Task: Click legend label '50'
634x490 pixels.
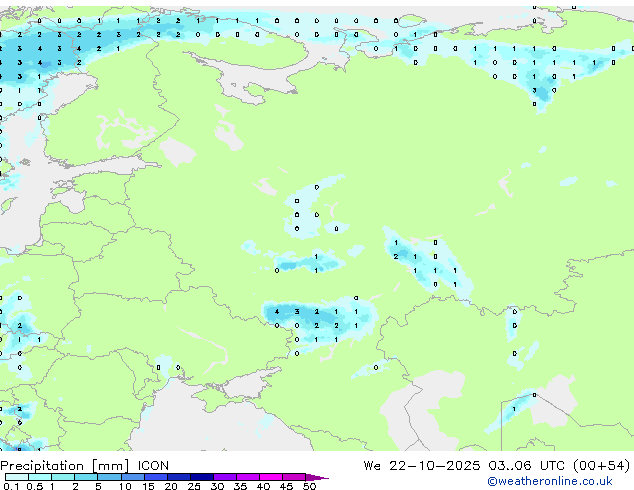Action: tap(309, 486)
